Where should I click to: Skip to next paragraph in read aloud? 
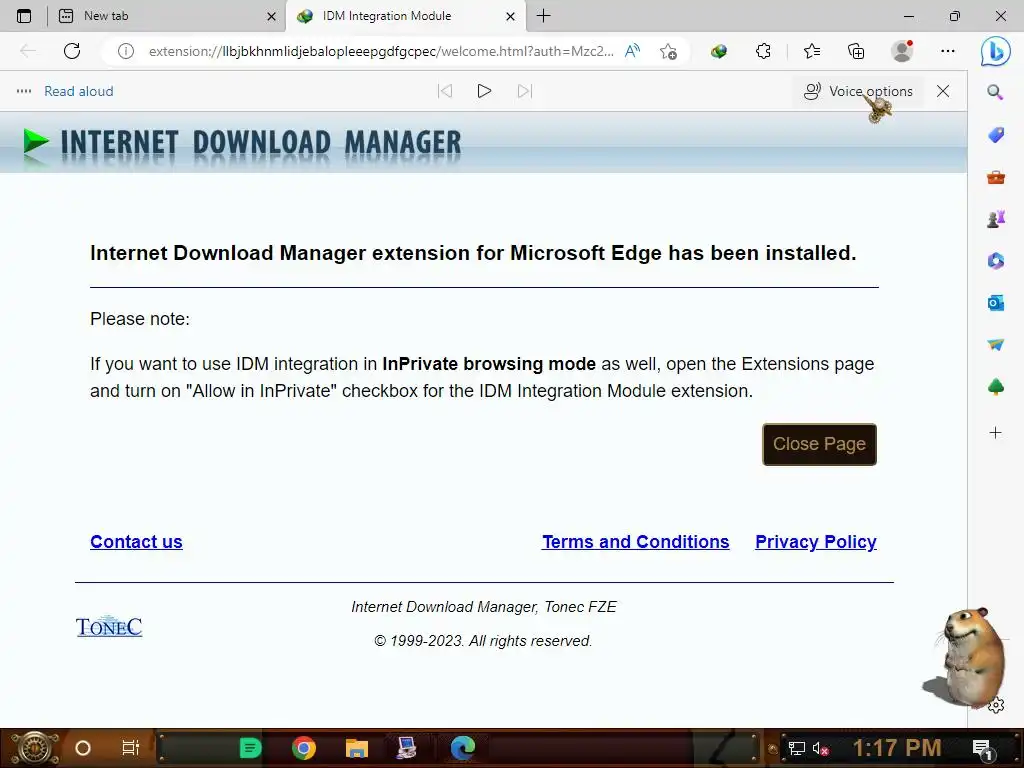coord(524,91)
